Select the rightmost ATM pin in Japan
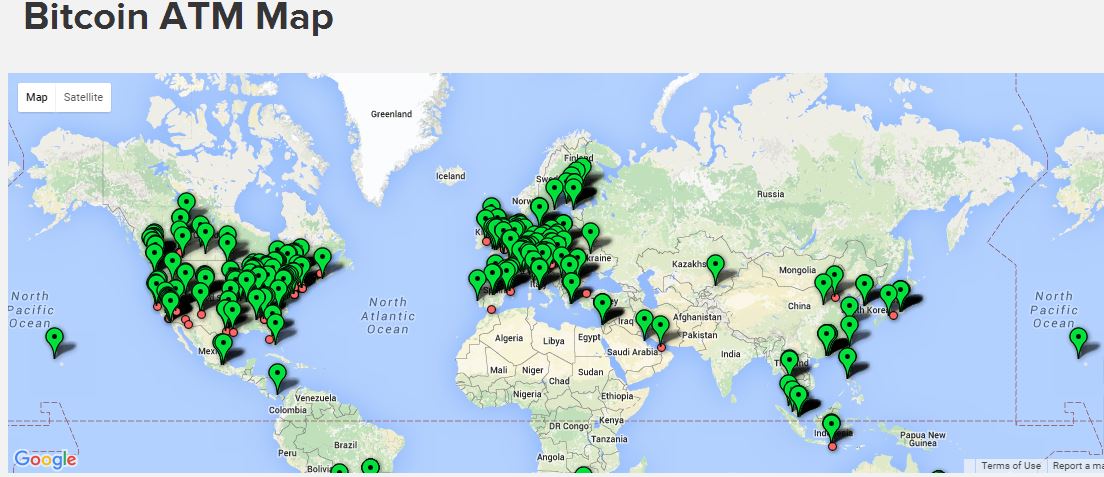The width and height of the screenshot is (1104, 477). (x=901, y=294)
